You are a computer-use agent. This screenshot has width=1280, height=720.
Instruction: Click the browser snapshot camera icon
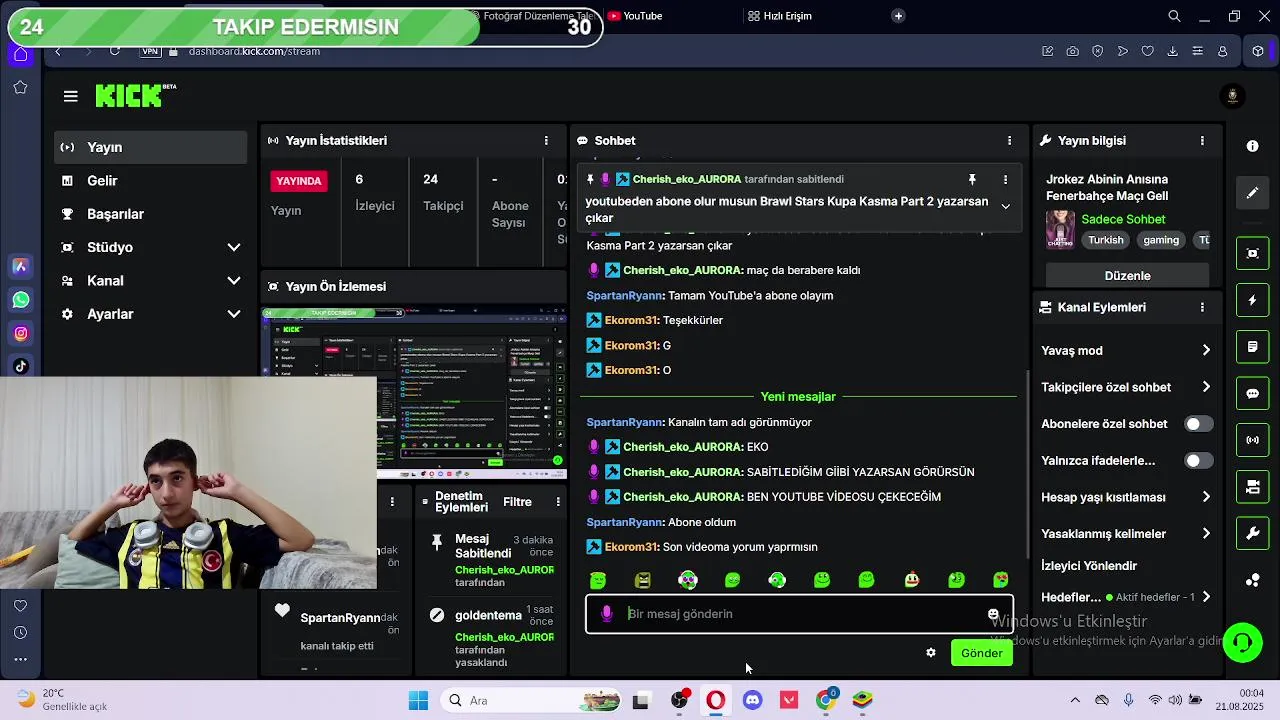(1072, 51)
